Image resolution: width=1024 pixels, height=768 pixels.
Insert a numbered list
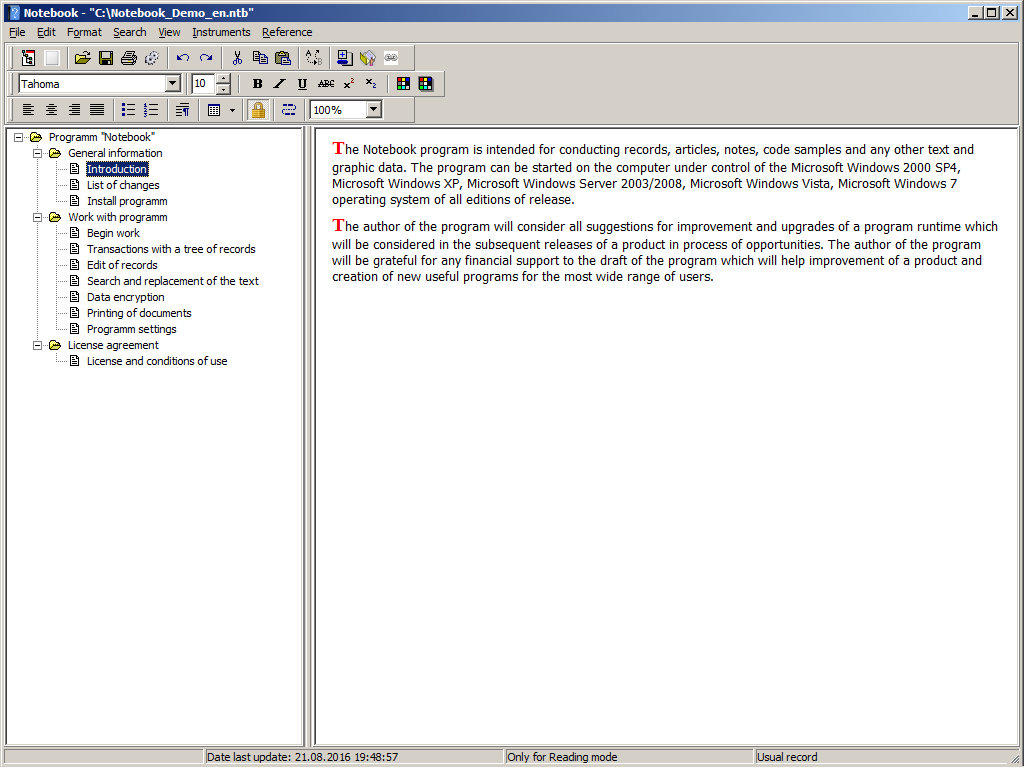(x=151, y=110)
